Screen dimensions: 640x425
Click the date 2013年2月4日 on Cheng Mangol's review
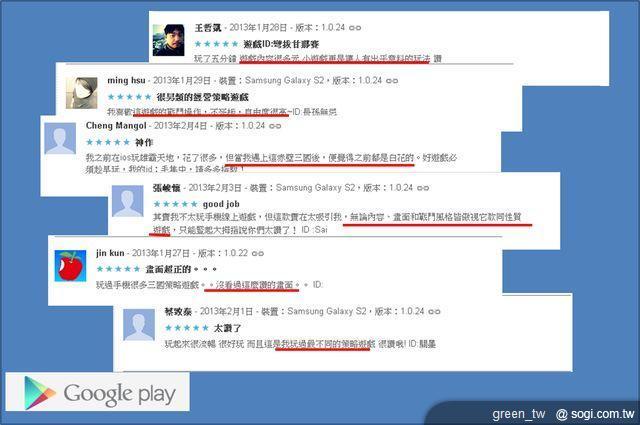coord(180,126)
